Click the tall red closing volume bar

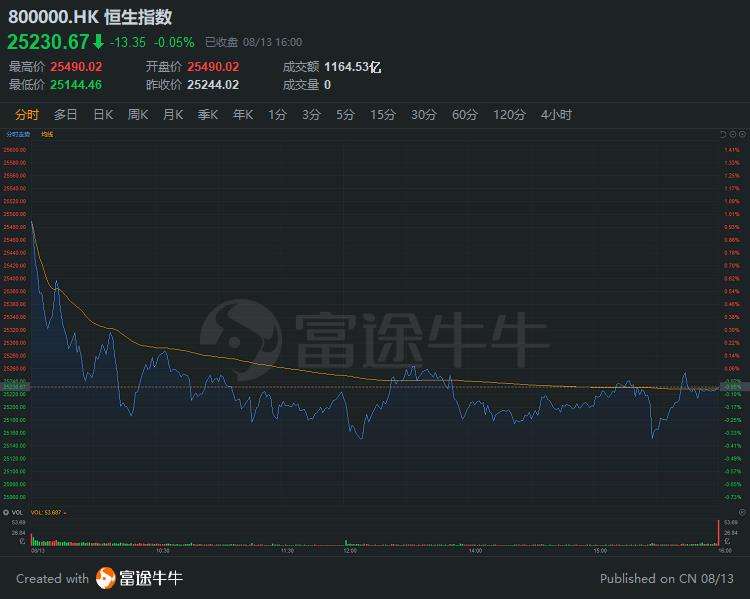tap(718, 532)
